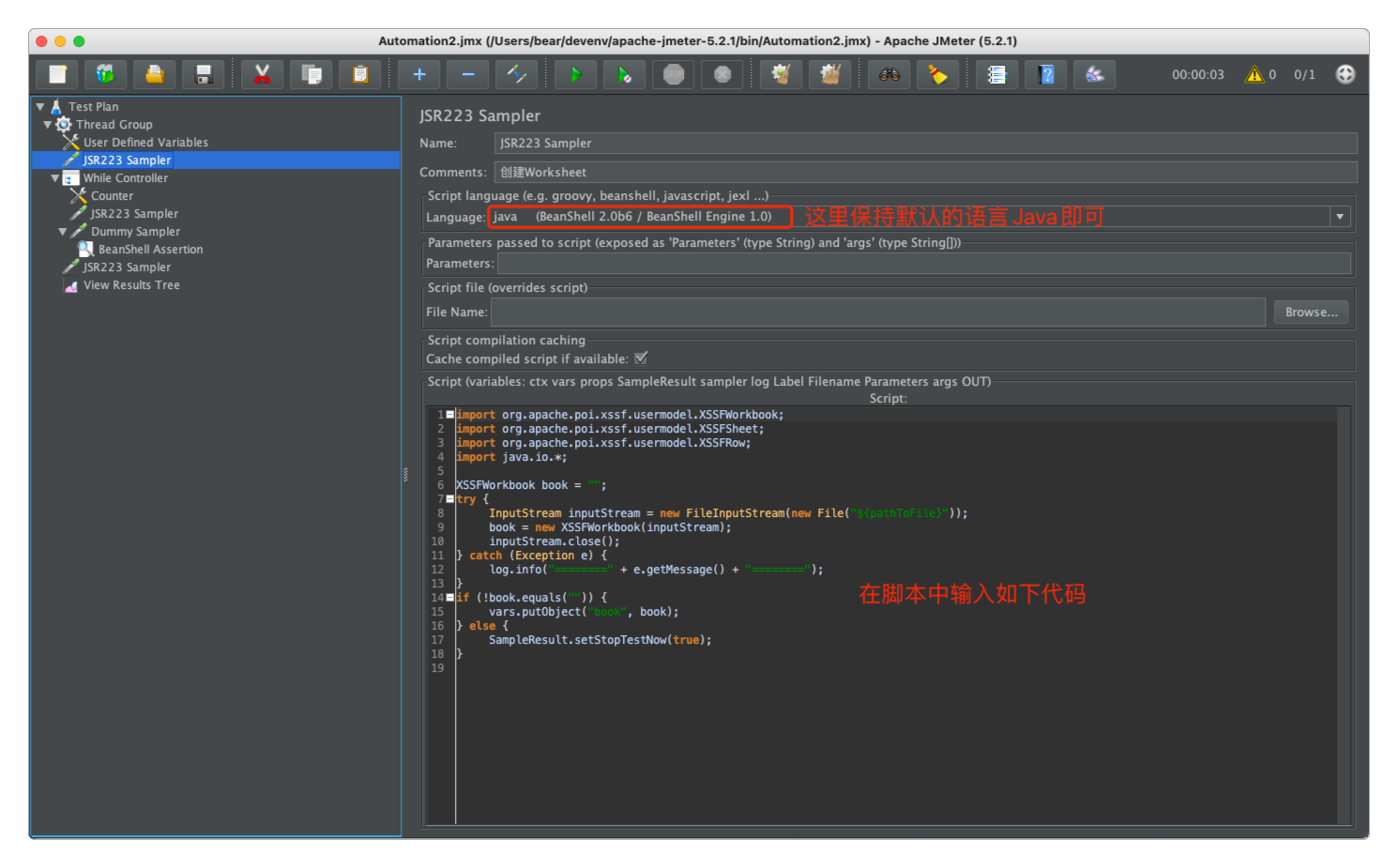Click script line 'inputStream.close();'
The height and width of the screenshot is (868, 1398).
pyautogui.click(x=555, y=541)
